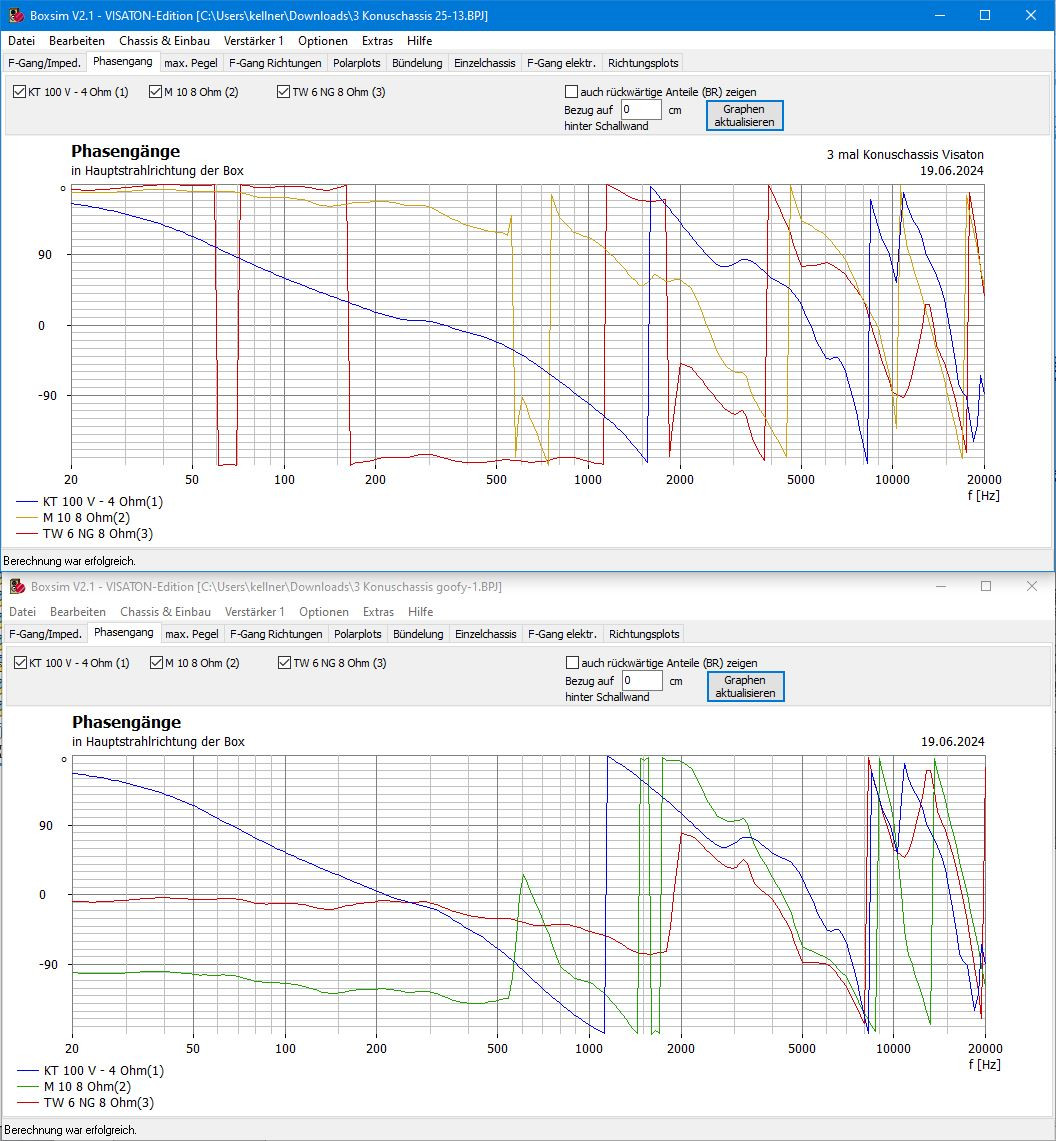Maximize the top Boxsim window
Viewport: 1056px width, 1141px height.
tap(985, 15)
